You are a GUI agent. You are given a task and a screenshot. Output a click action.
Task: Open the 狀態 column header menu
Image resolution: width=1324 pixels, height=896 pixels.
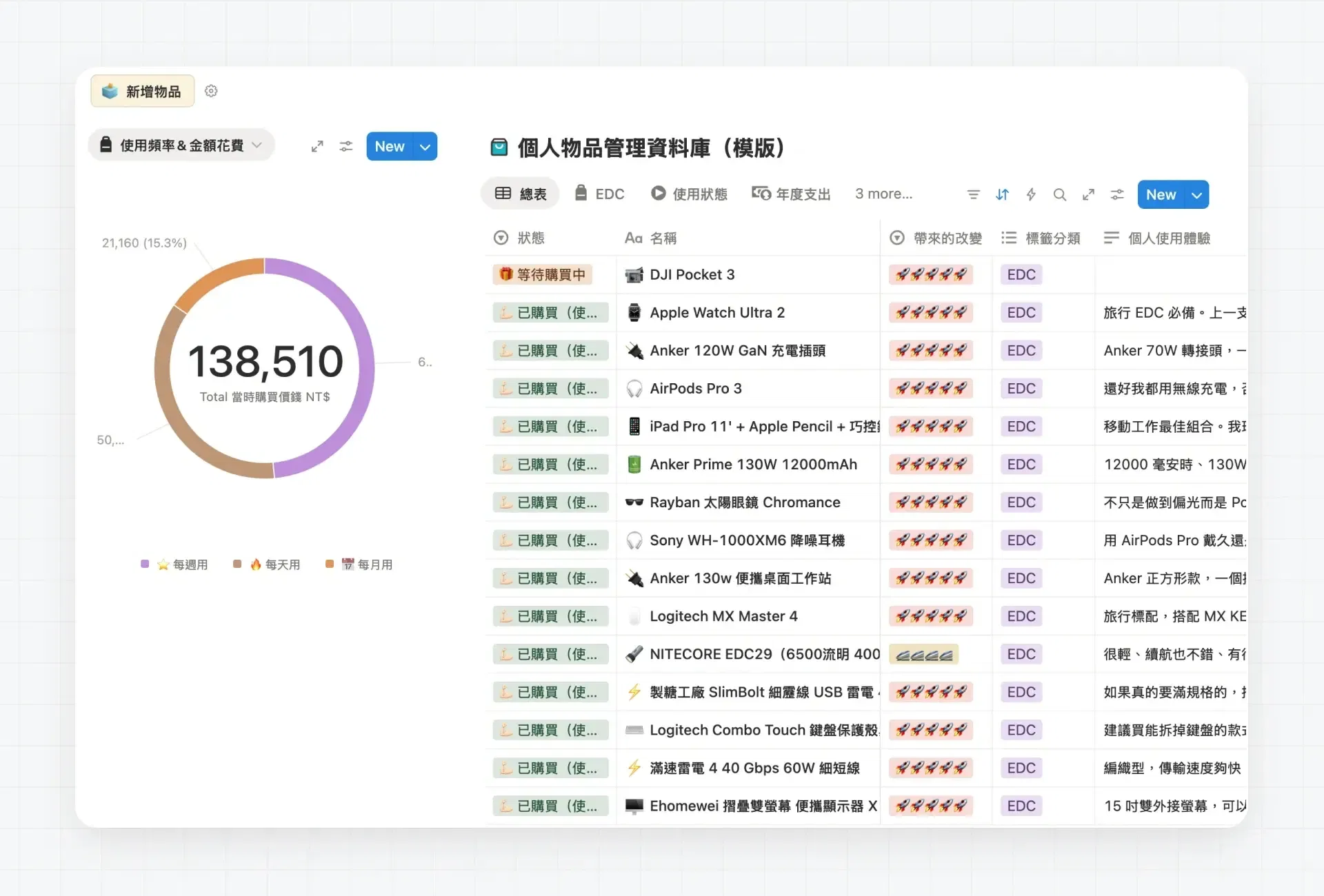pos(519,238)
